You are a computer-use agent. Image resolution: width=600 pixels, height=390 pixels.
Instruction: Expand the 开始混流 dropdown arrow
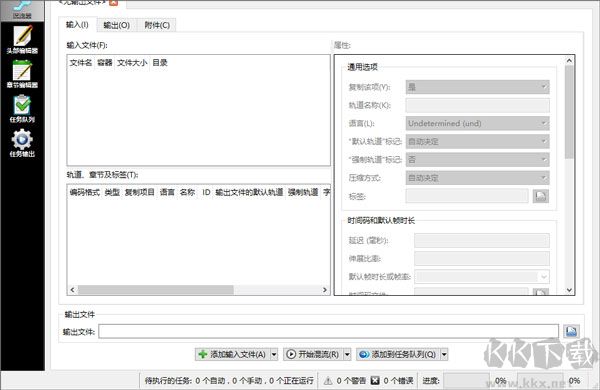coord(347,354)
